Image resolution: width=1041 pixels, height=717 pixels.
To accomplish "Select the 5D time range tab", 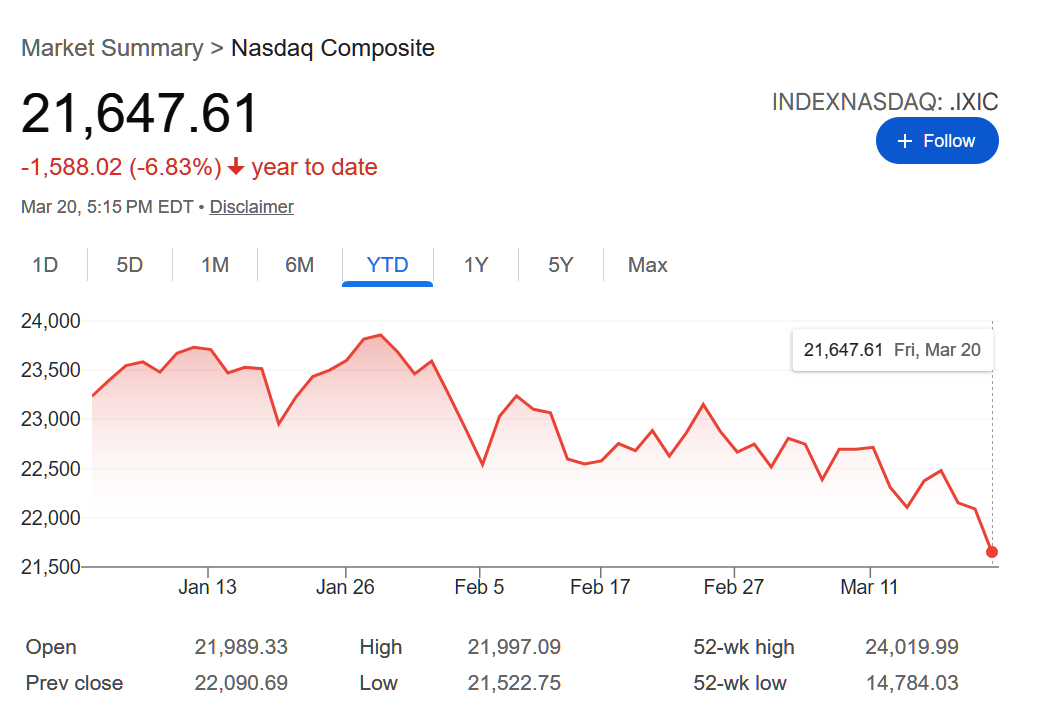I will (x=130, y=265).
